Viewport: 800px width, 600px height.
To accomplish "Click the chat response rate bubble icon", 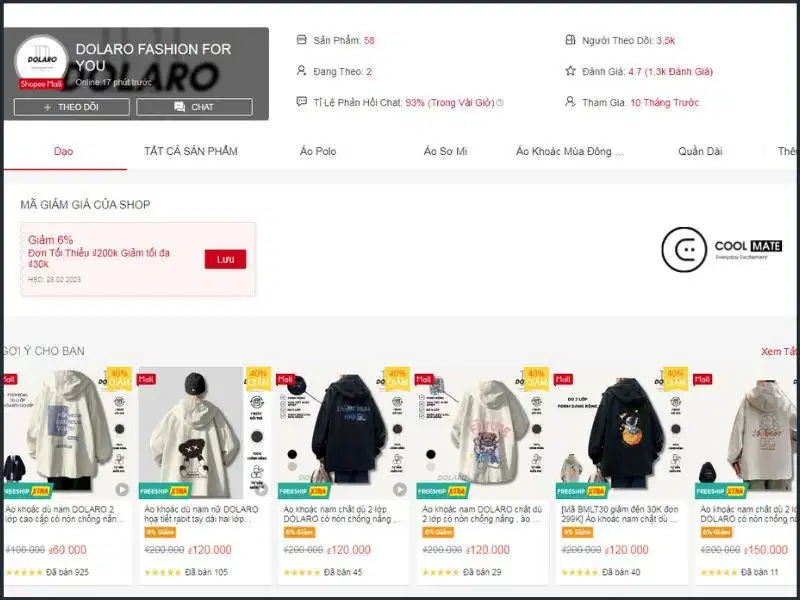I will coord(302,102).
